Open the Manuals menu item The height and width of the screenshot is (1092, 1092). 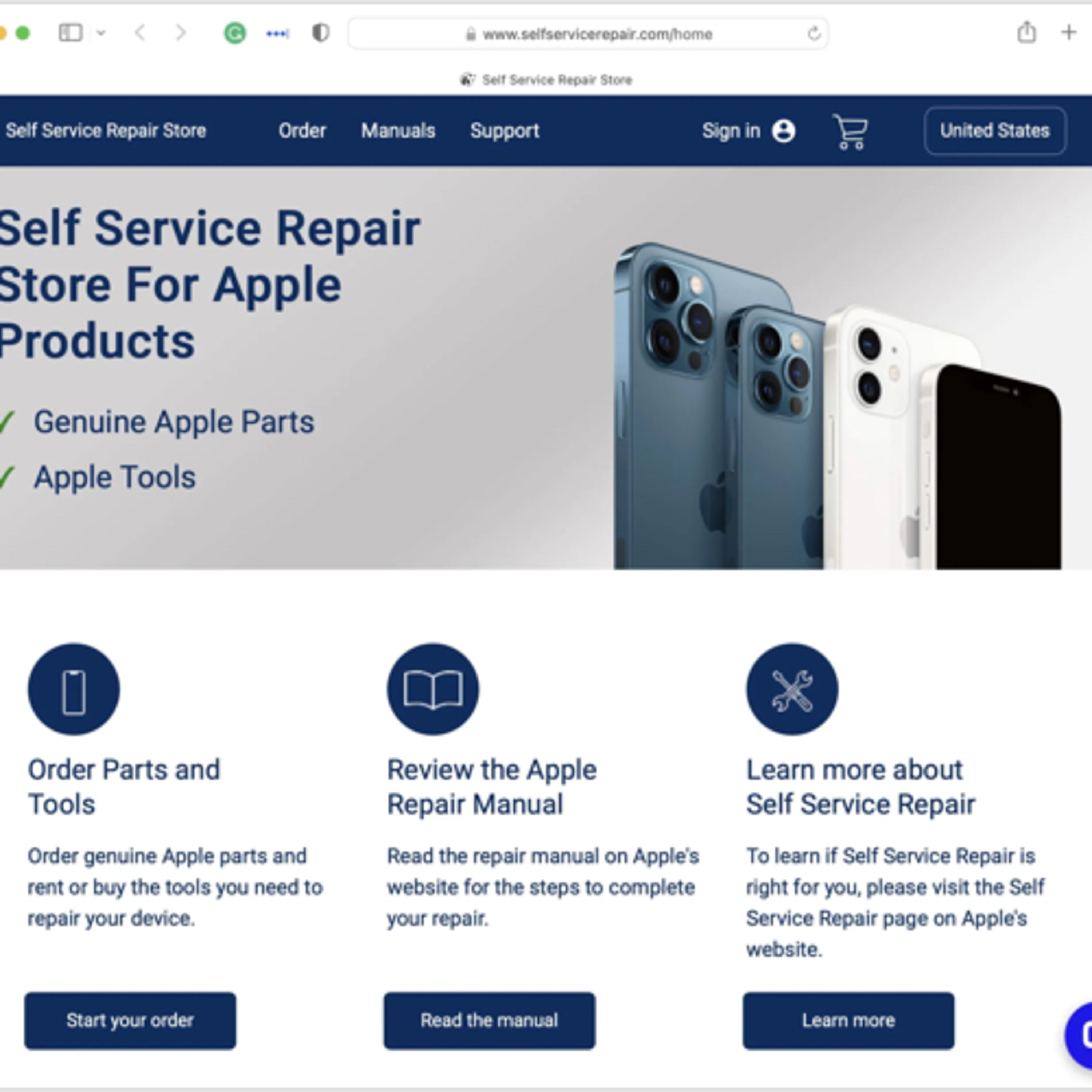pos(399,131)
